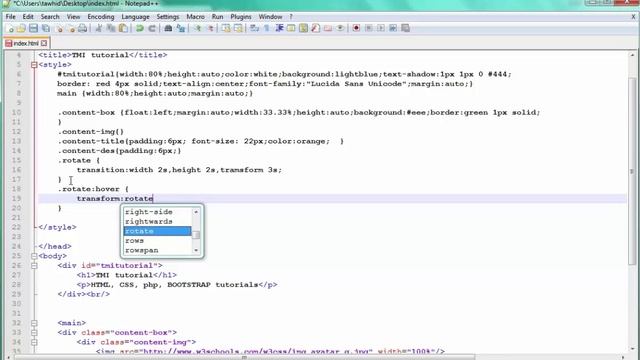
Task: Click the Redo arrow icon
Action: coord(152,28)
